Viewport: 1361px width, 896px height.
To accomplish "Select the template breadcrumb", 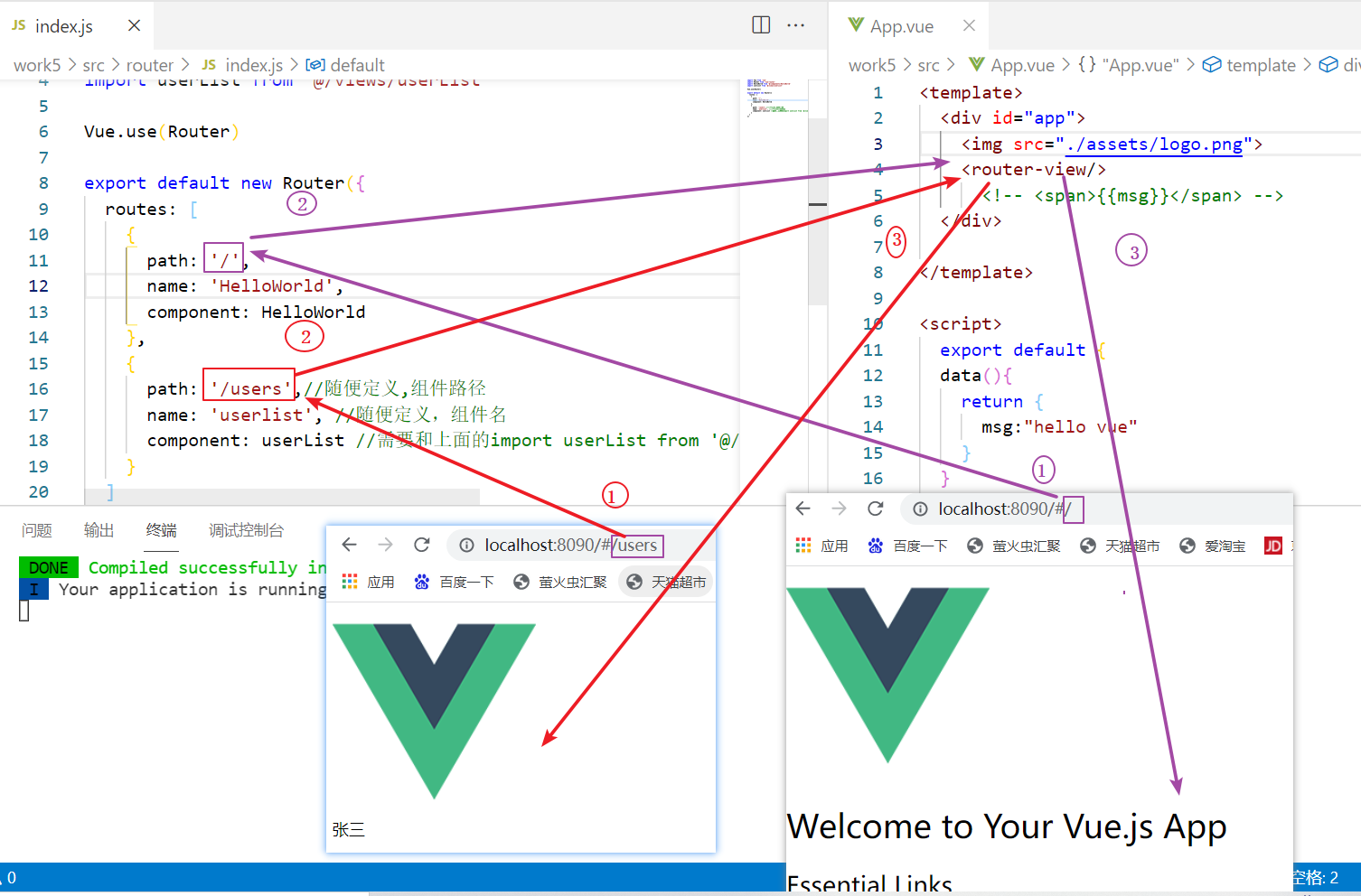I will pyautogui.click(x=1250, y=65).
